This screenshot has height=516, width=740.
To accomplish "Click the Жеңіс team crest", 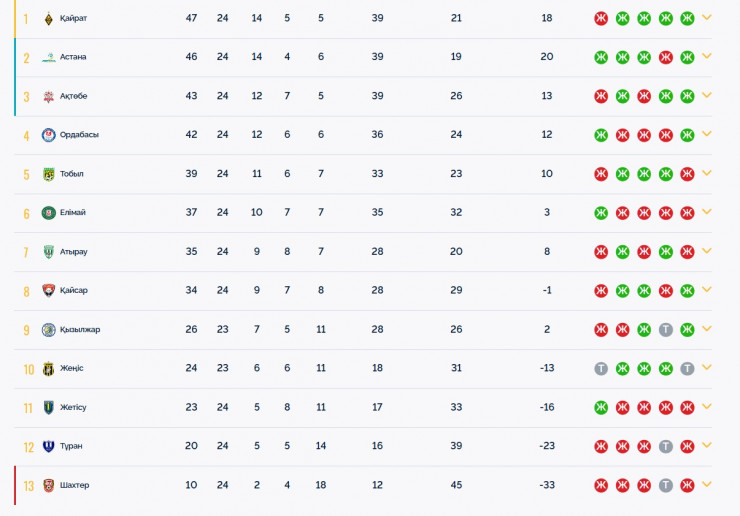I will tap(48, 369).
